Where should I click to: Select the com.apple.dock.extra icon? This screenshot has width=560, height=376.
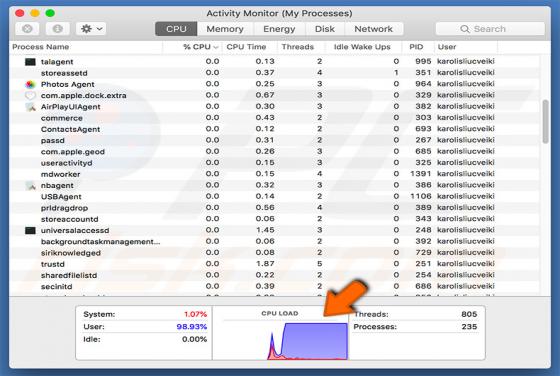pos(30,95)
